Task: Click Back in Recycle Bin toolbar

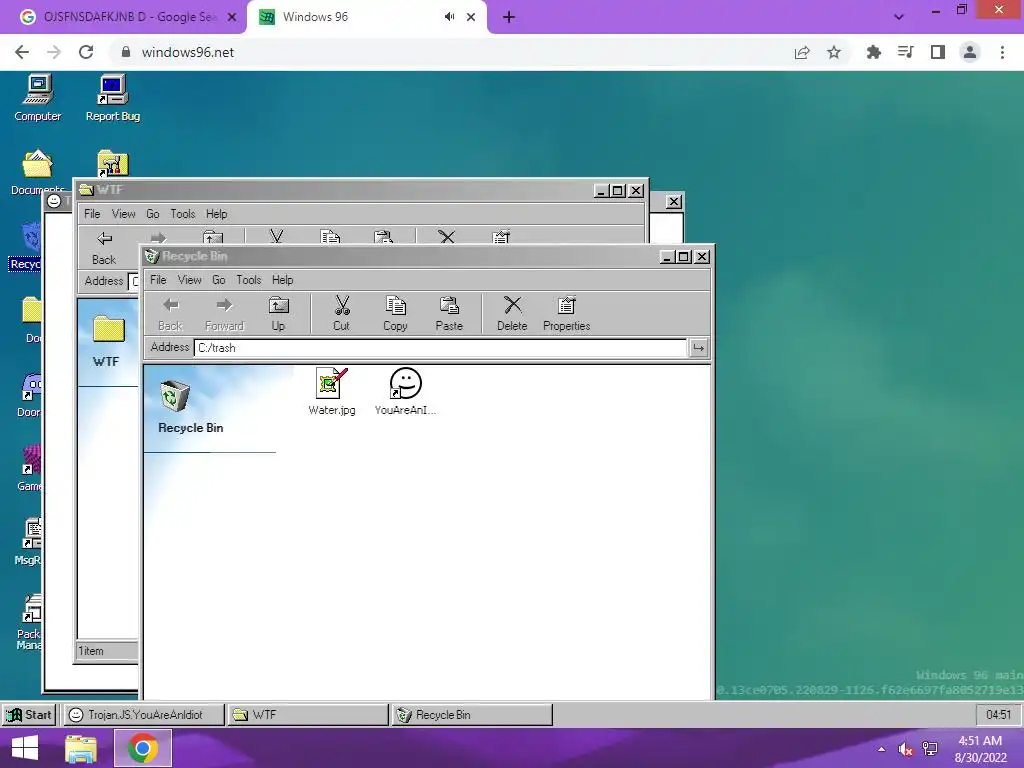Action: 170,313
